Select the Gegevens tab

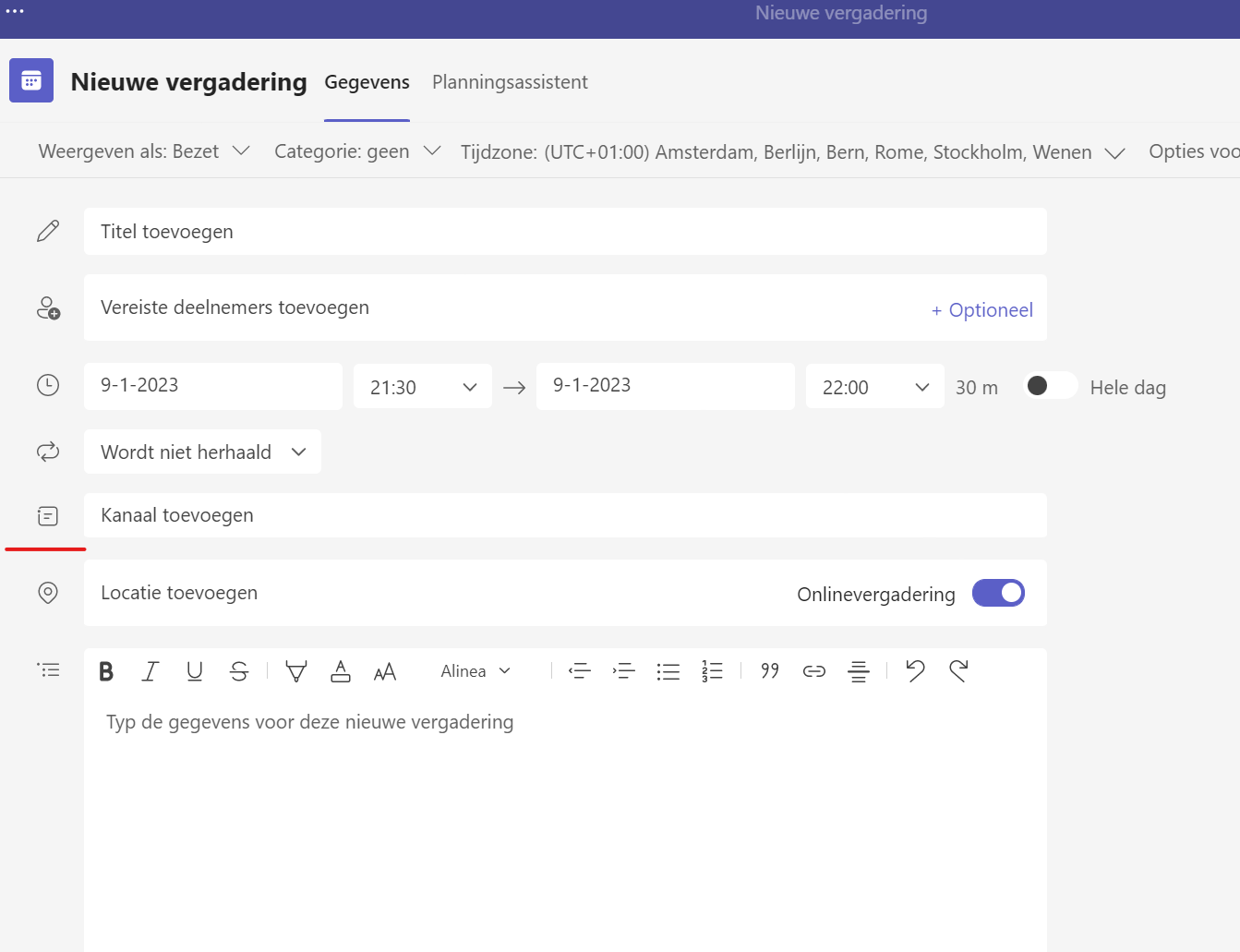coord(367,82)
